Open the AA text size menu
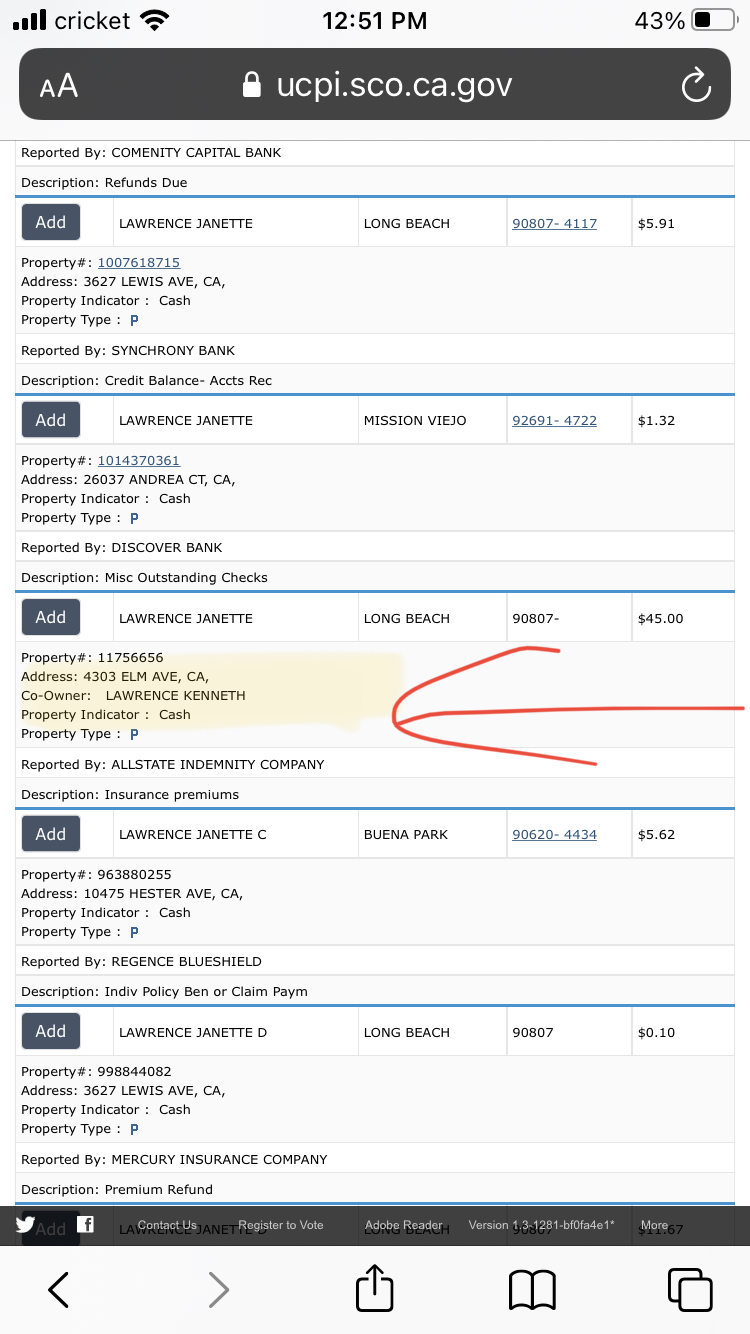750x1334 pixels. pyautogui.click(x=59, y=86)
